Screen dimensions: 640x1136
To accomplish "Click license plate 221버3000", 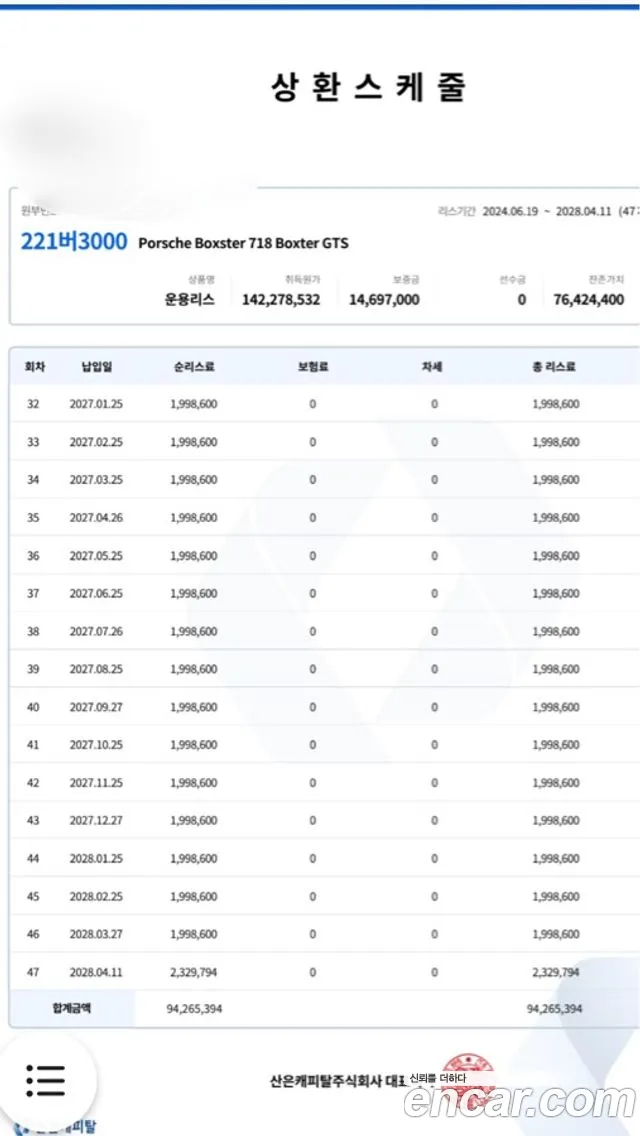I will pos(74,242).
